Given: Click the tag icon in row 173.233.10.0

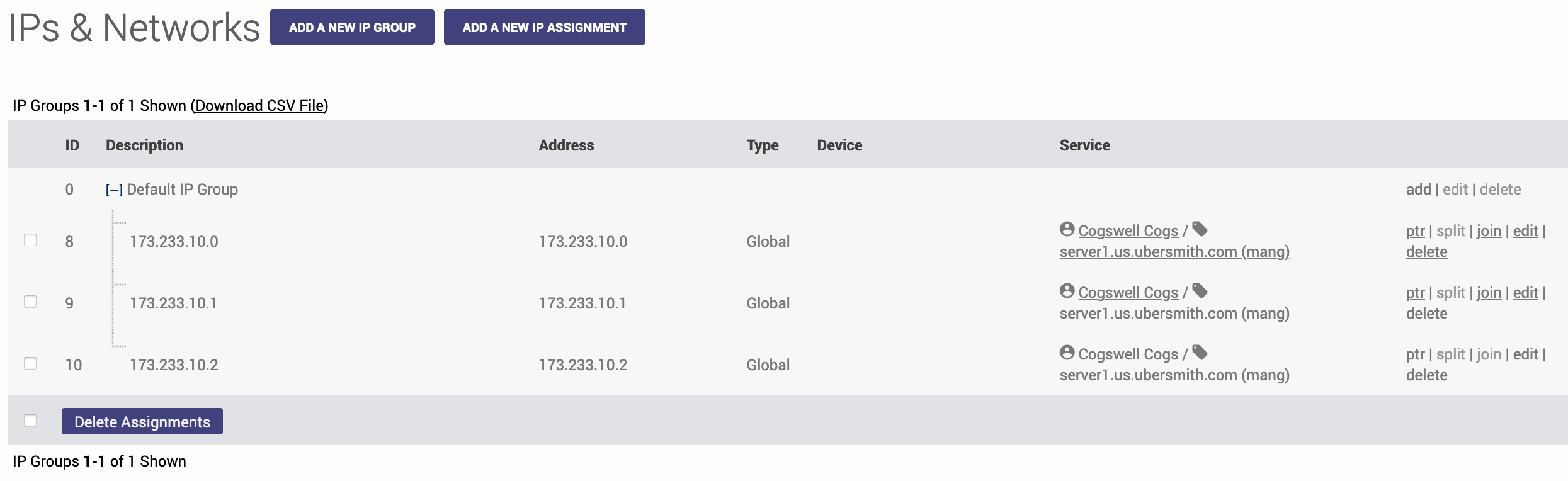Looking at the screenshot, I should click(1200, 229).
